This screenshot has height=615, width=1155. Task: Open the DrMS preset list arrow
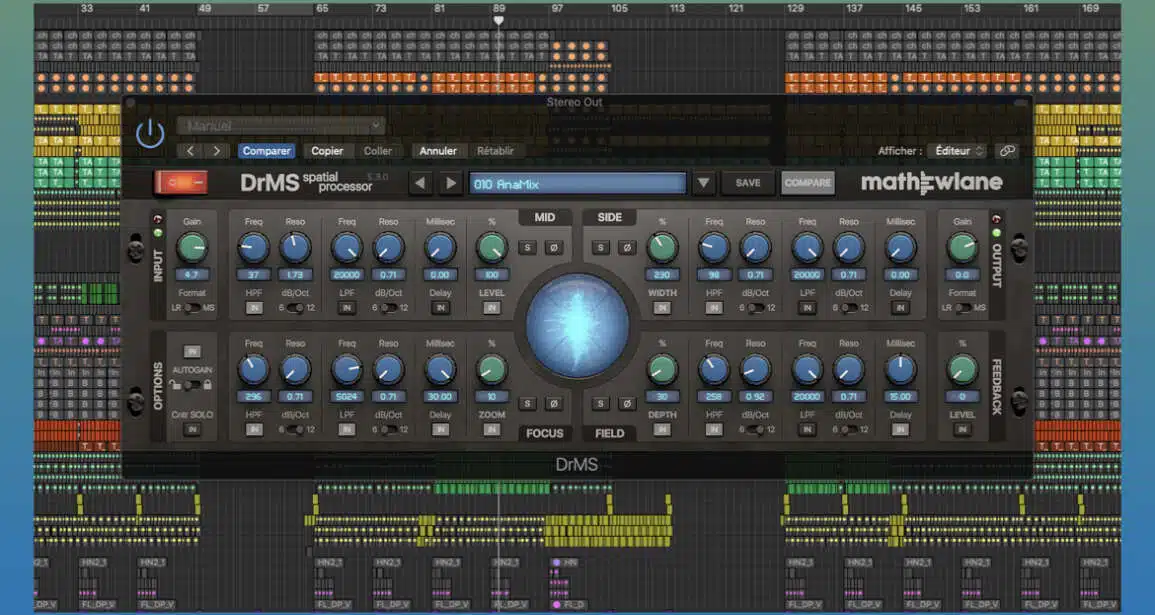click(703, 183)
